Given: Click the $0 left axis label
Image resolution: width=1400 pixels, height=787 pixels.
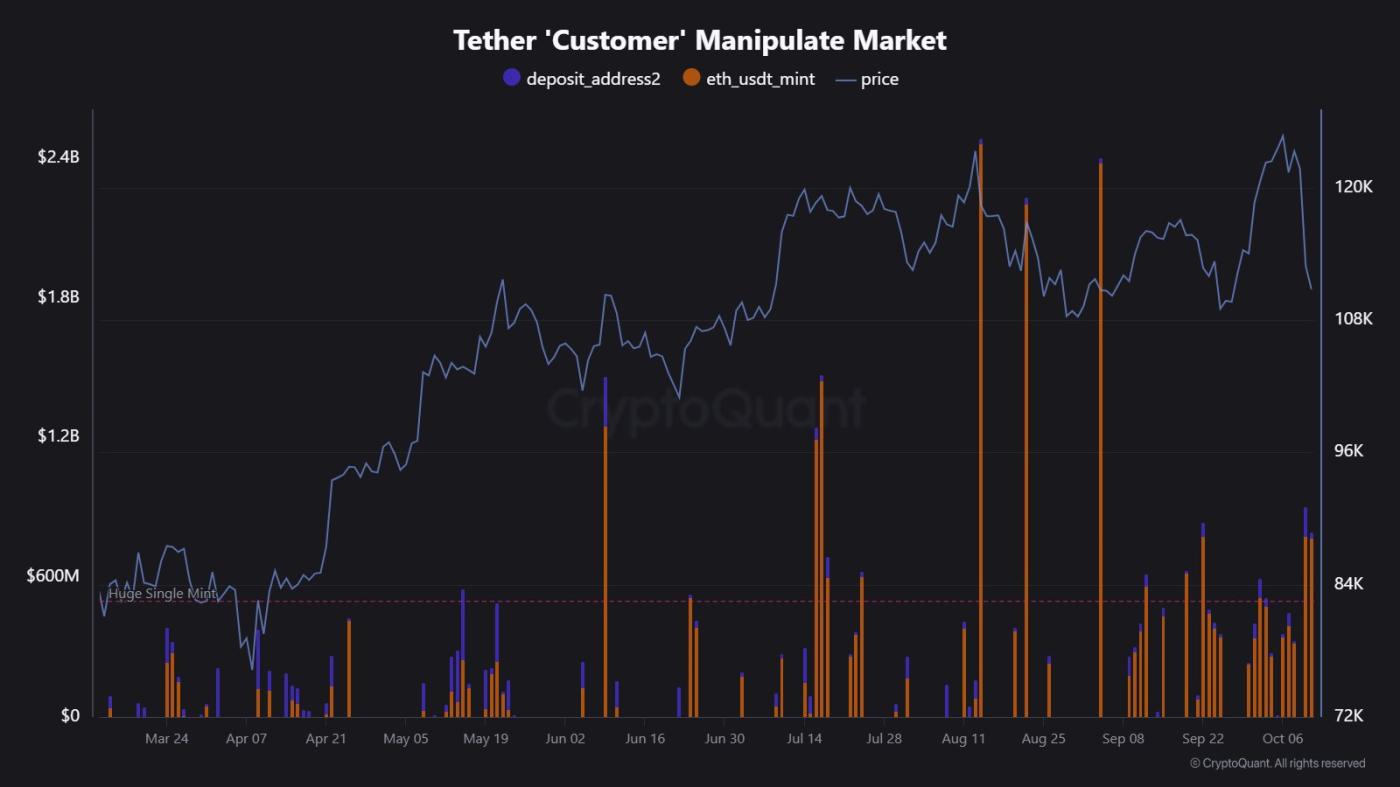Looking at the screenshot, I should (x=69, y=716).
